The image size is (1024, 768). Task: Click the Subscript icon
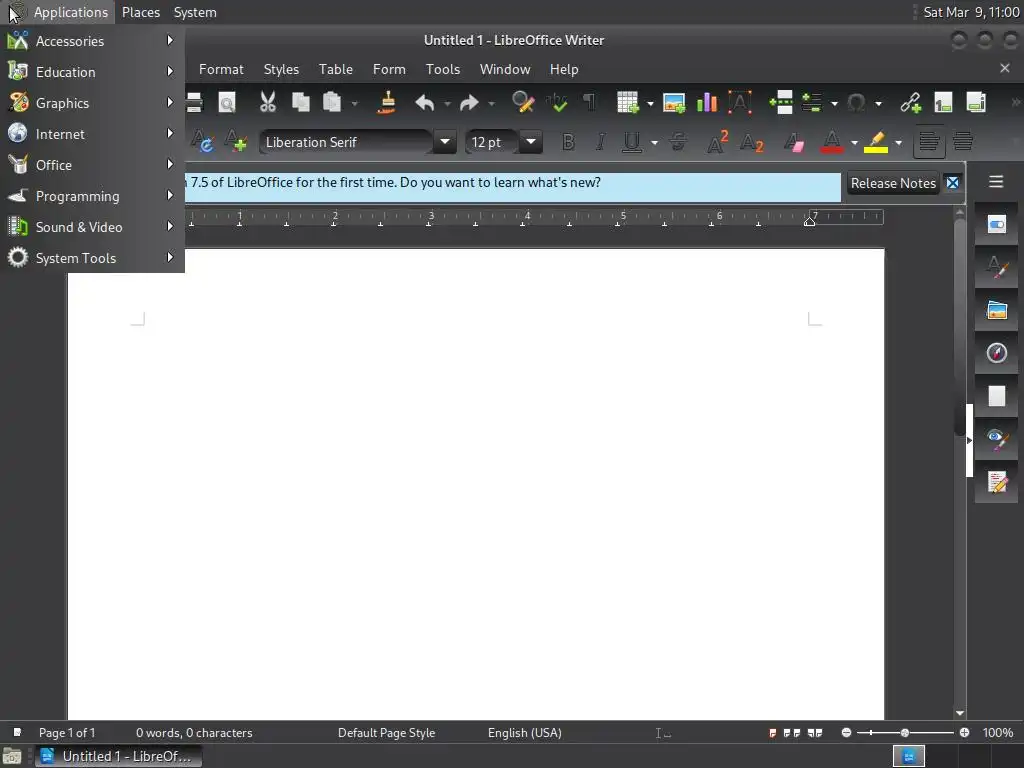pyautogui.click(x=752, y=142)
